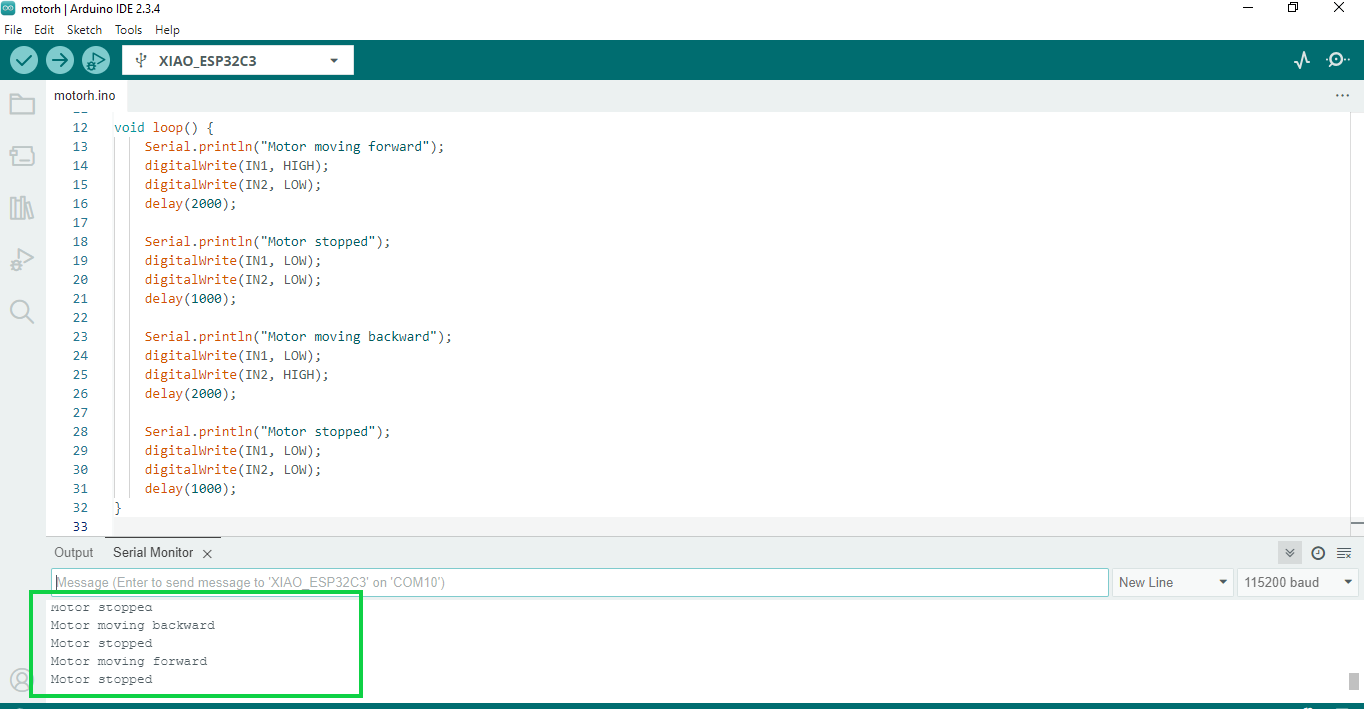Click line number 22 in the gutter
1364x709 pixels.
[80, 317]
